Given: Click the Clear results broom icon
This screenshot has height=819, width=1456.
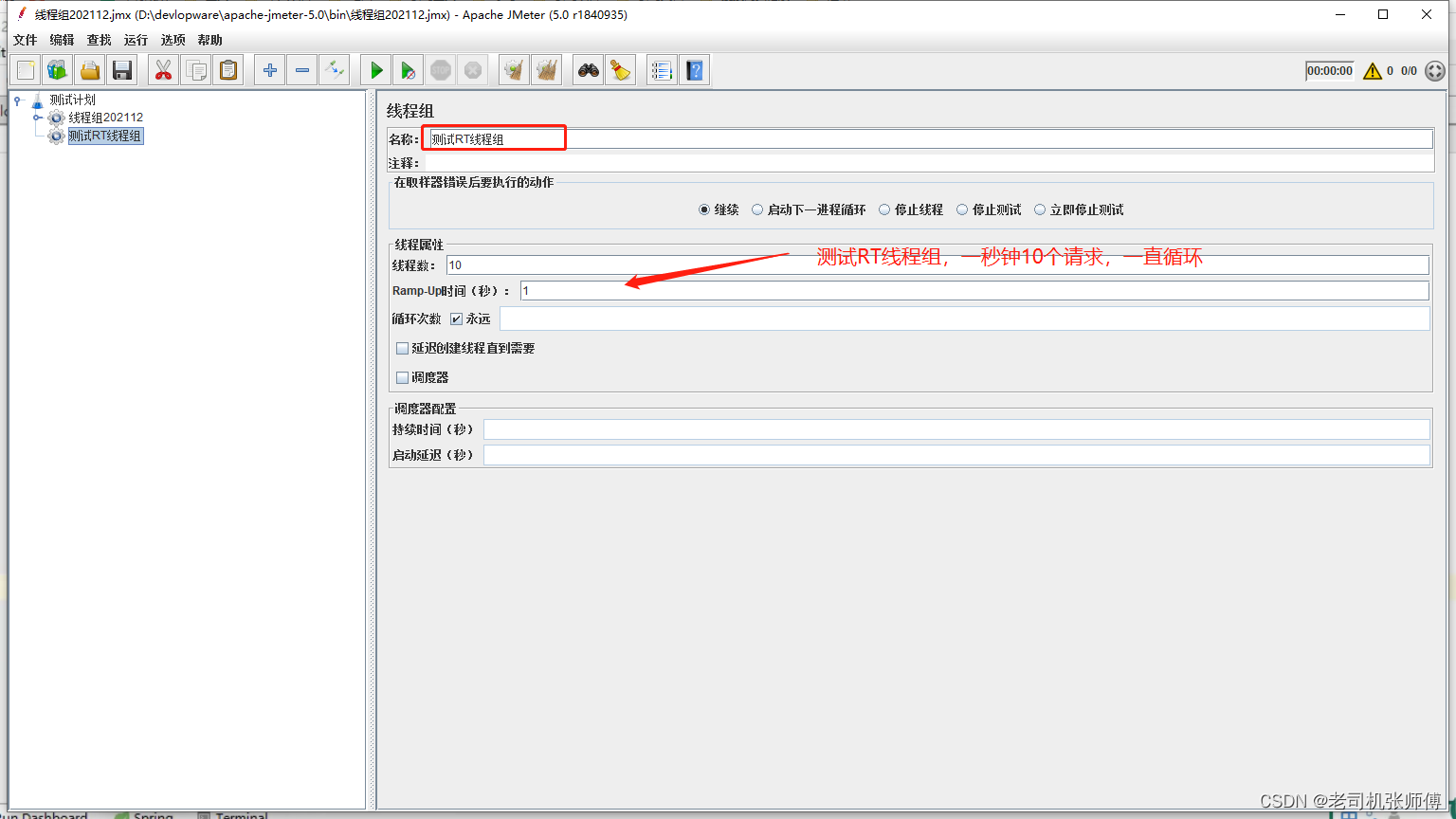Looking at the screenshot, I should click(x=514, y=70).
